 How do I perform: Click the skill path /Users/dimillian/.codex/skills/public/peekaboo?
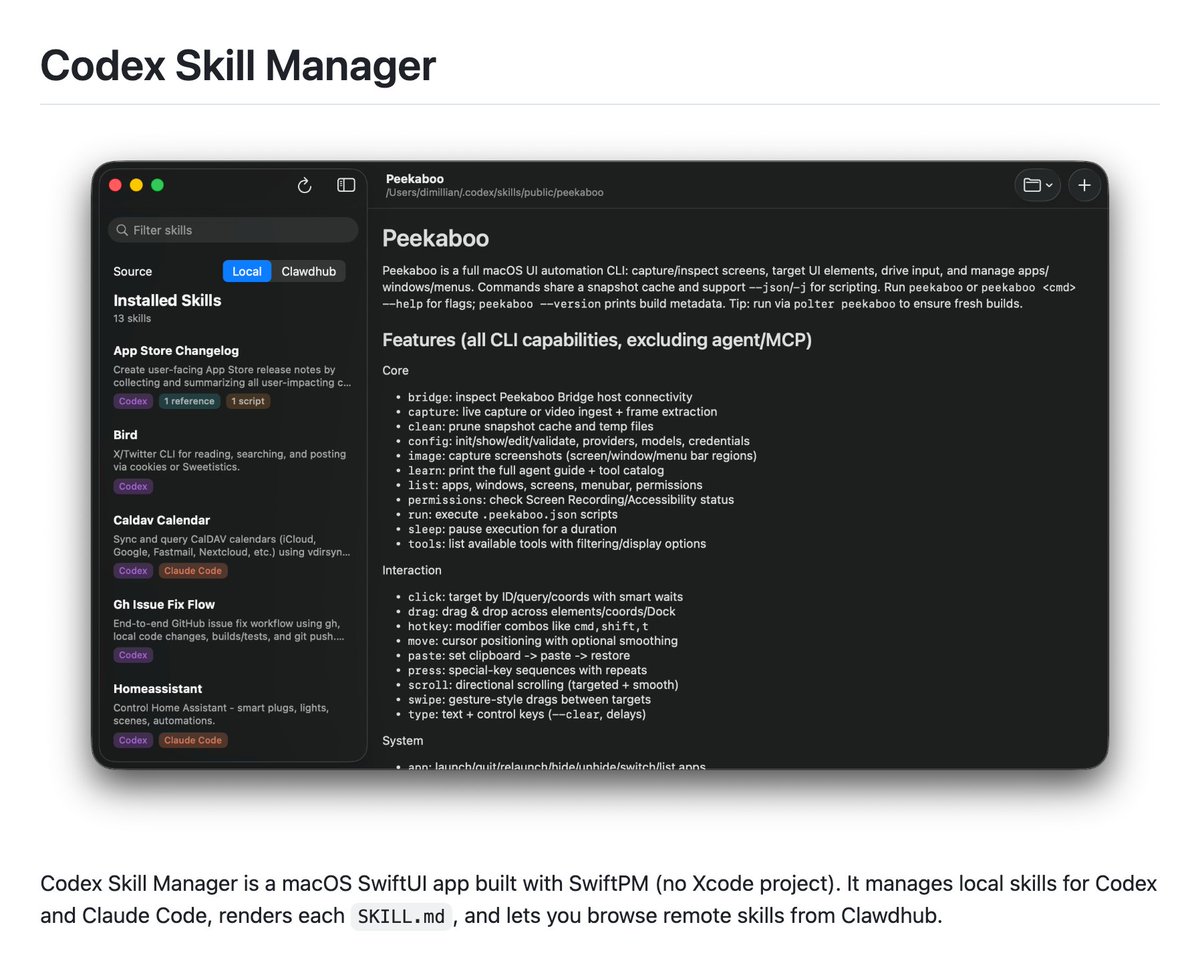tap(495, 192)
